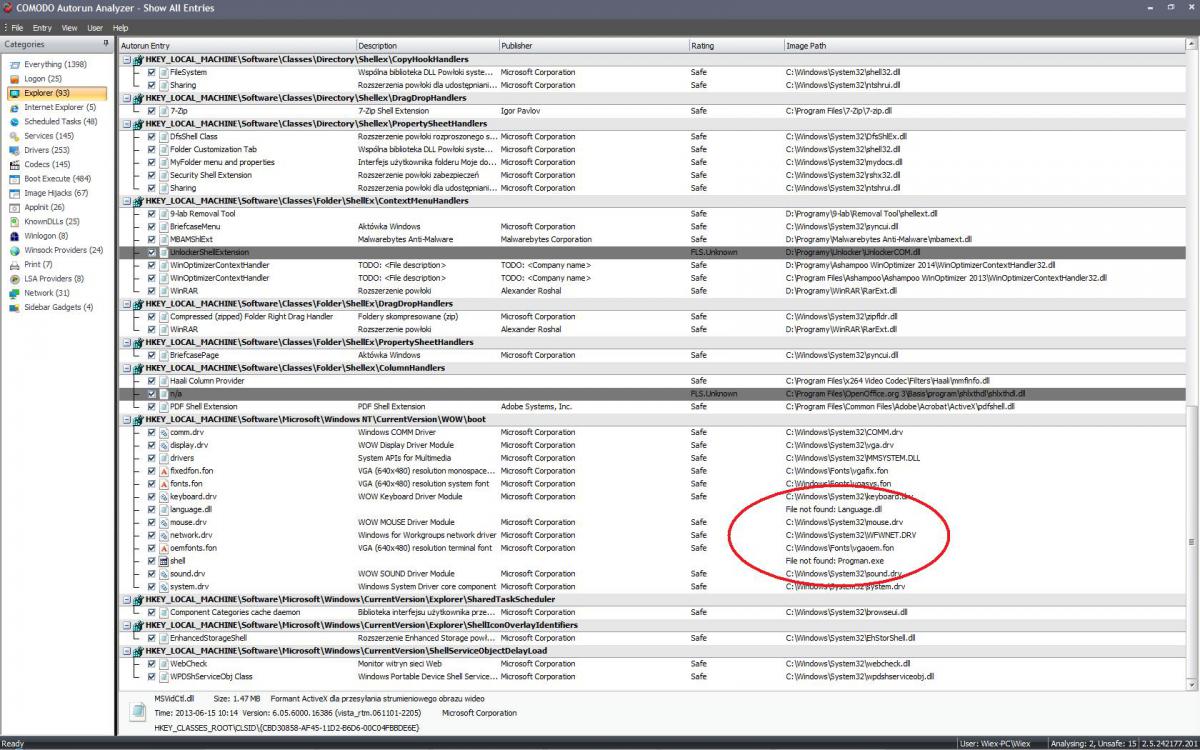Screen dimensions: 1200x750
Task: Click the file icon of fixedfon.fon
Action: tap(164, 471)
